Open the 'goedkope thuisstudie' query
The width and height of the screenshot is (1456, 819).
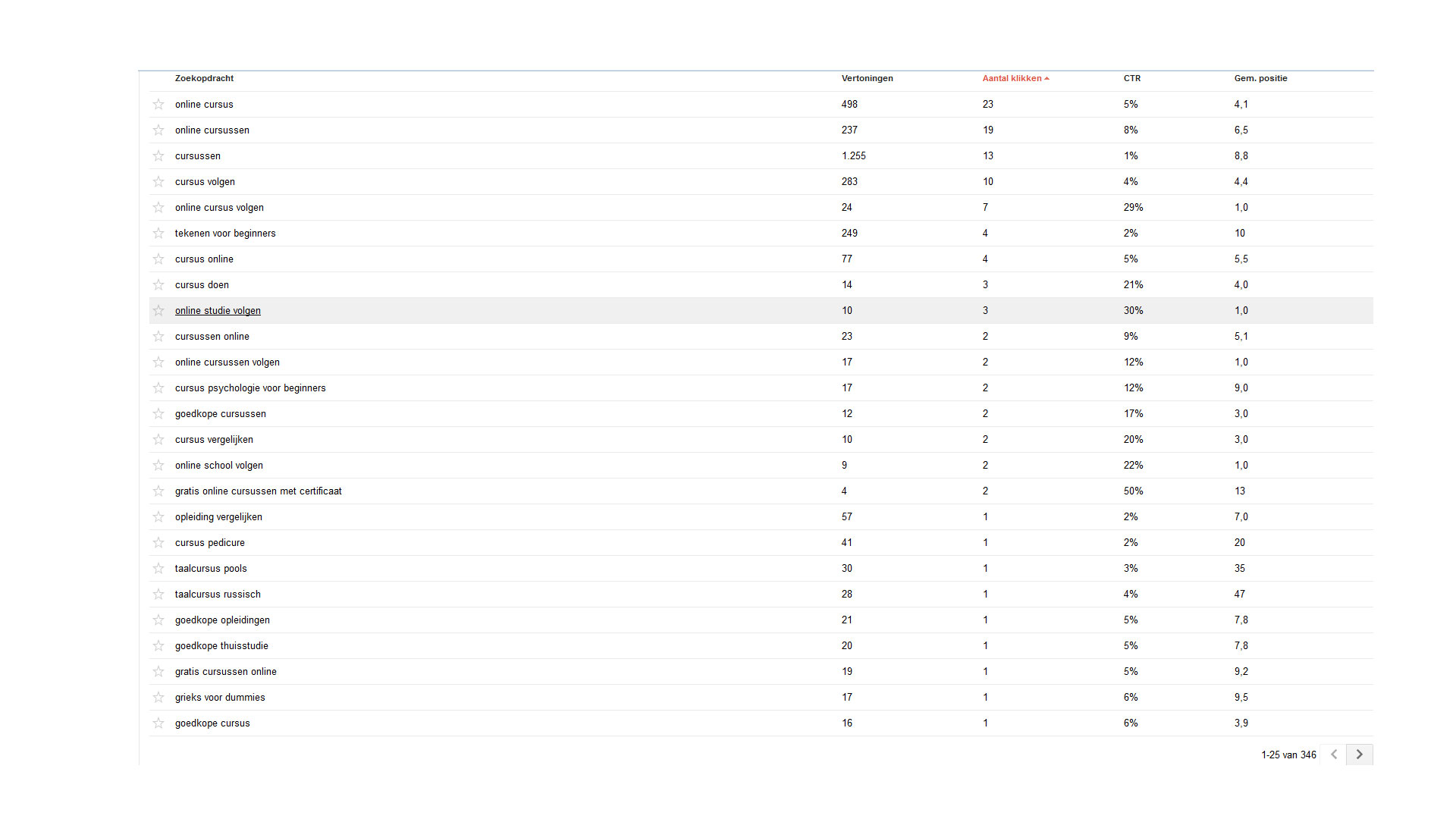coord(221,646)
